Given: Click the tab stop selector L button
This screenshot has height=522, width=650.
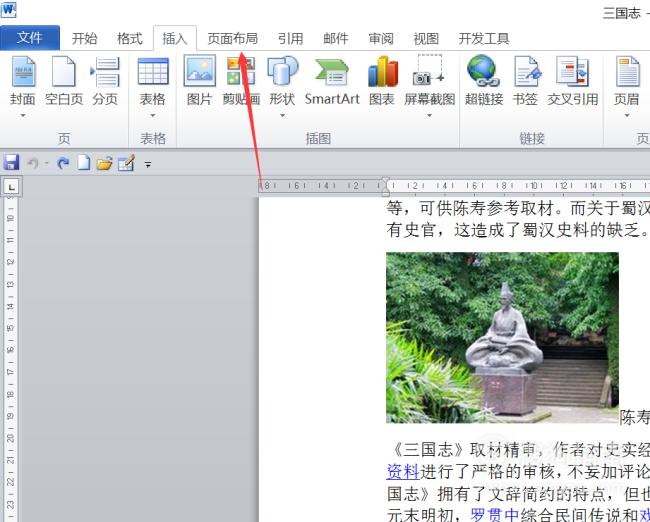Looking at the screenshot, I should coord(12,187).
